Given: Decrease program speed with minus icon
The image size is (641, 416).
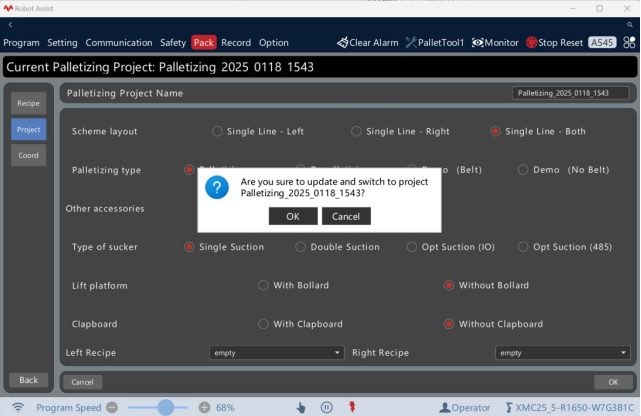Looking at the screenshot, I should click(112, 407).
